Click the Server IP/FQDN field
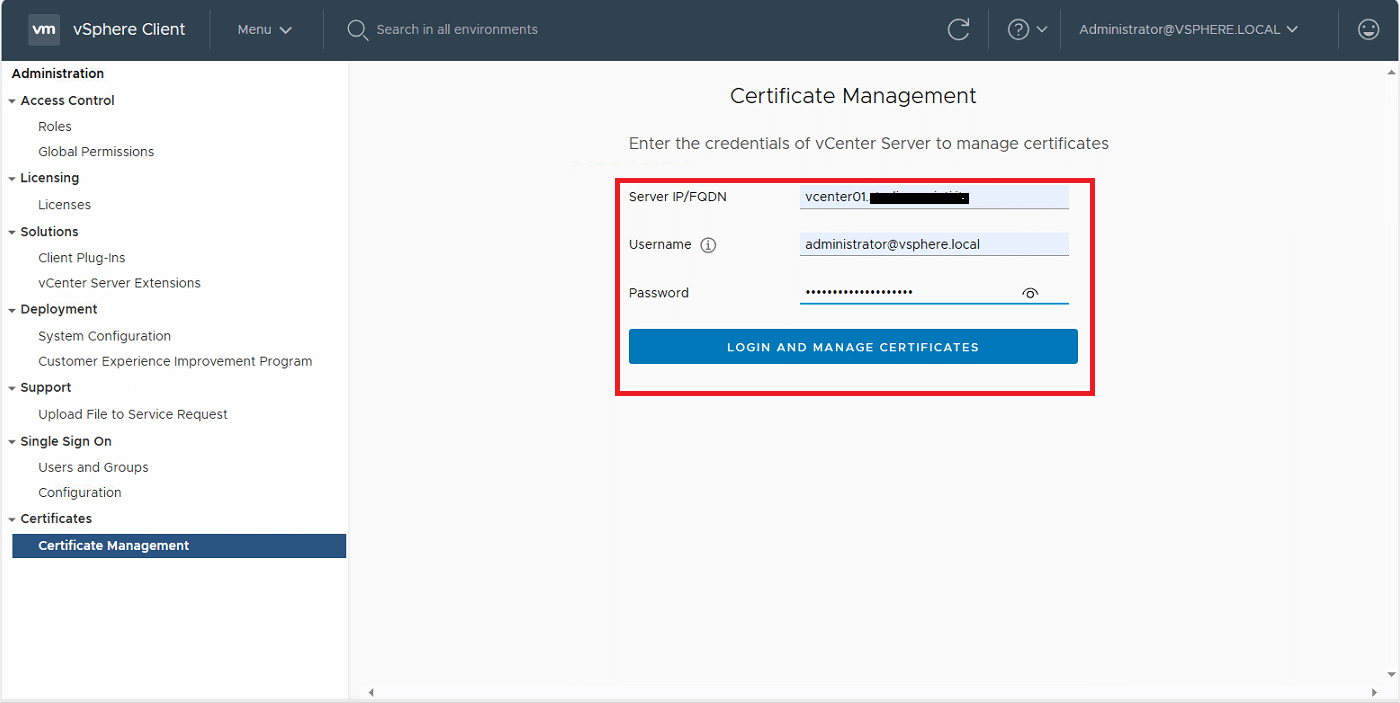The height and width of the screenshot is (703, 1400). click(x=934, y=197)
